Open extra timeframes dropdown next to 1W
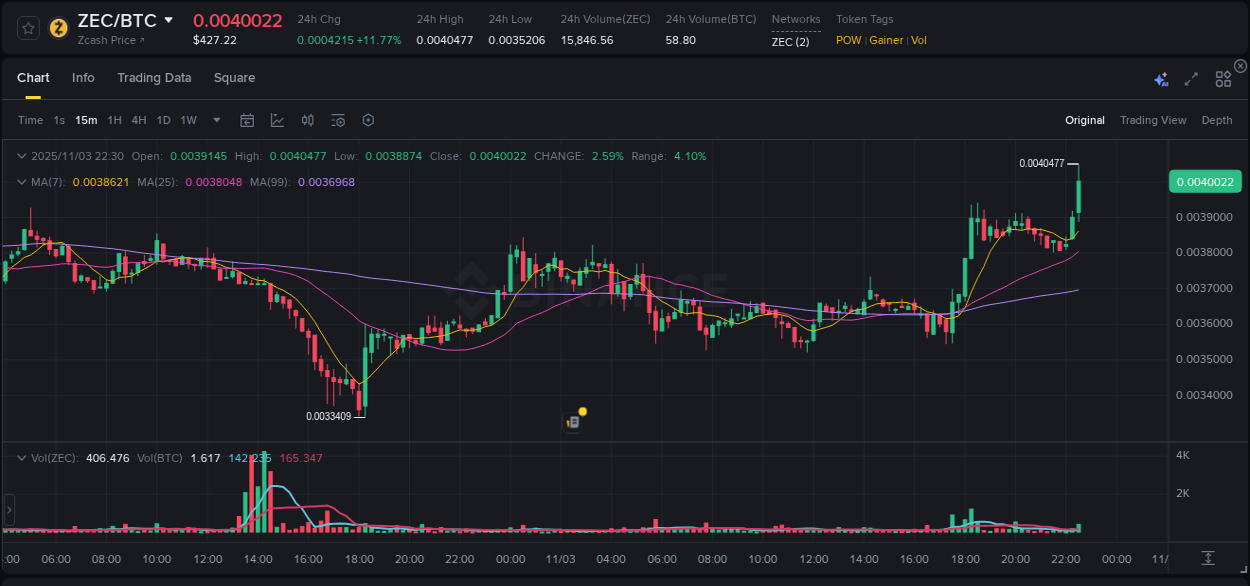Screen dimensions: 1250x586 [x=215, y=120]
